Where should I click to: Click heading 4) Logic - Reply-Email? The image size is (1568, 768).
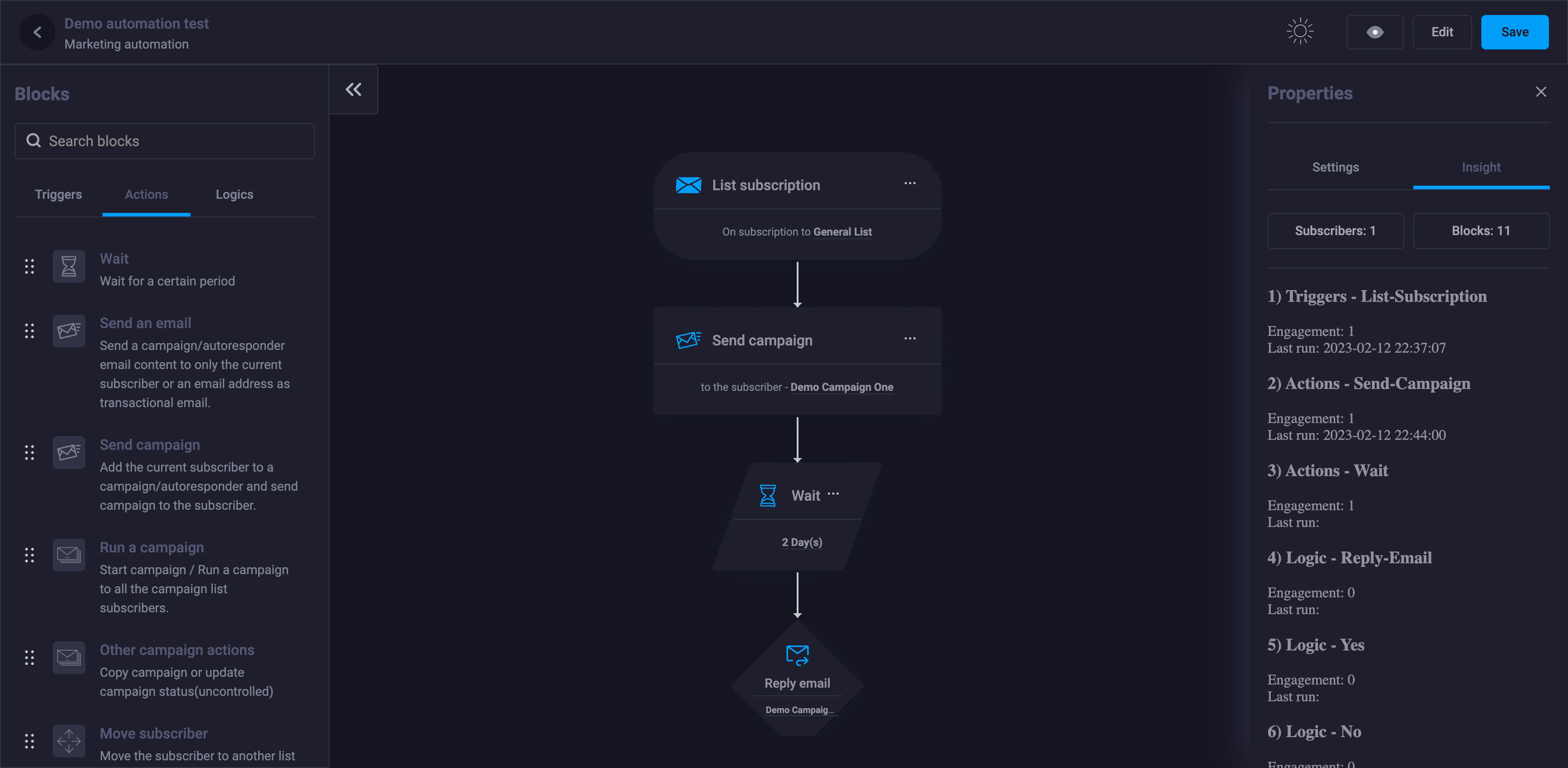coord(1349,558)
